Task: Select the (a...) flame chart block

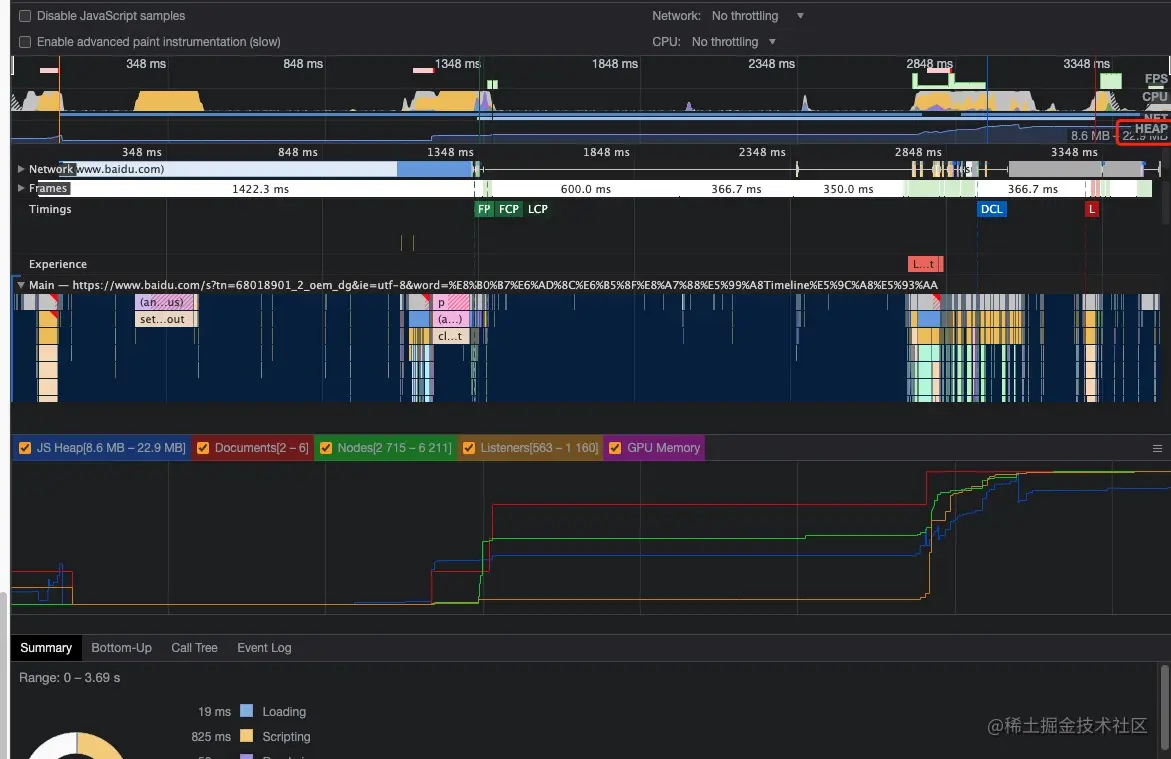Action: click(451, 319)
